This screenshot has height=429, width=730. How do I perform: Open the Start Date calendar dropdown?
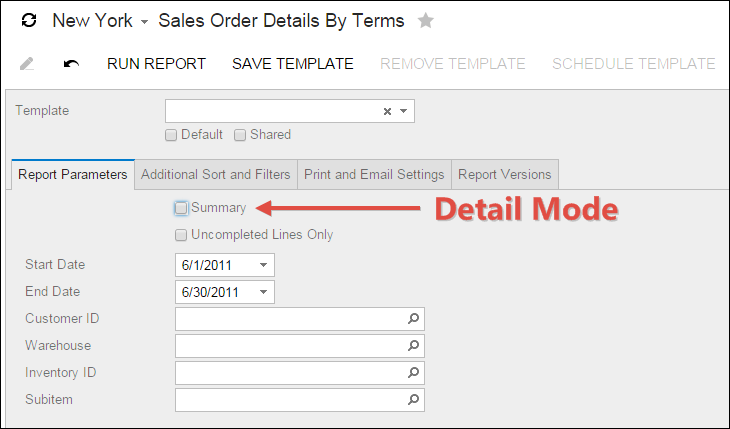point(263,265)
